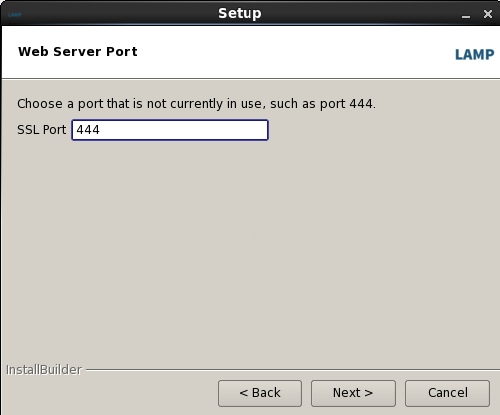The height and width of the screenshot is (415, 500).
Task: Click the less-than arrow on Back button
Action: (244, 393)
